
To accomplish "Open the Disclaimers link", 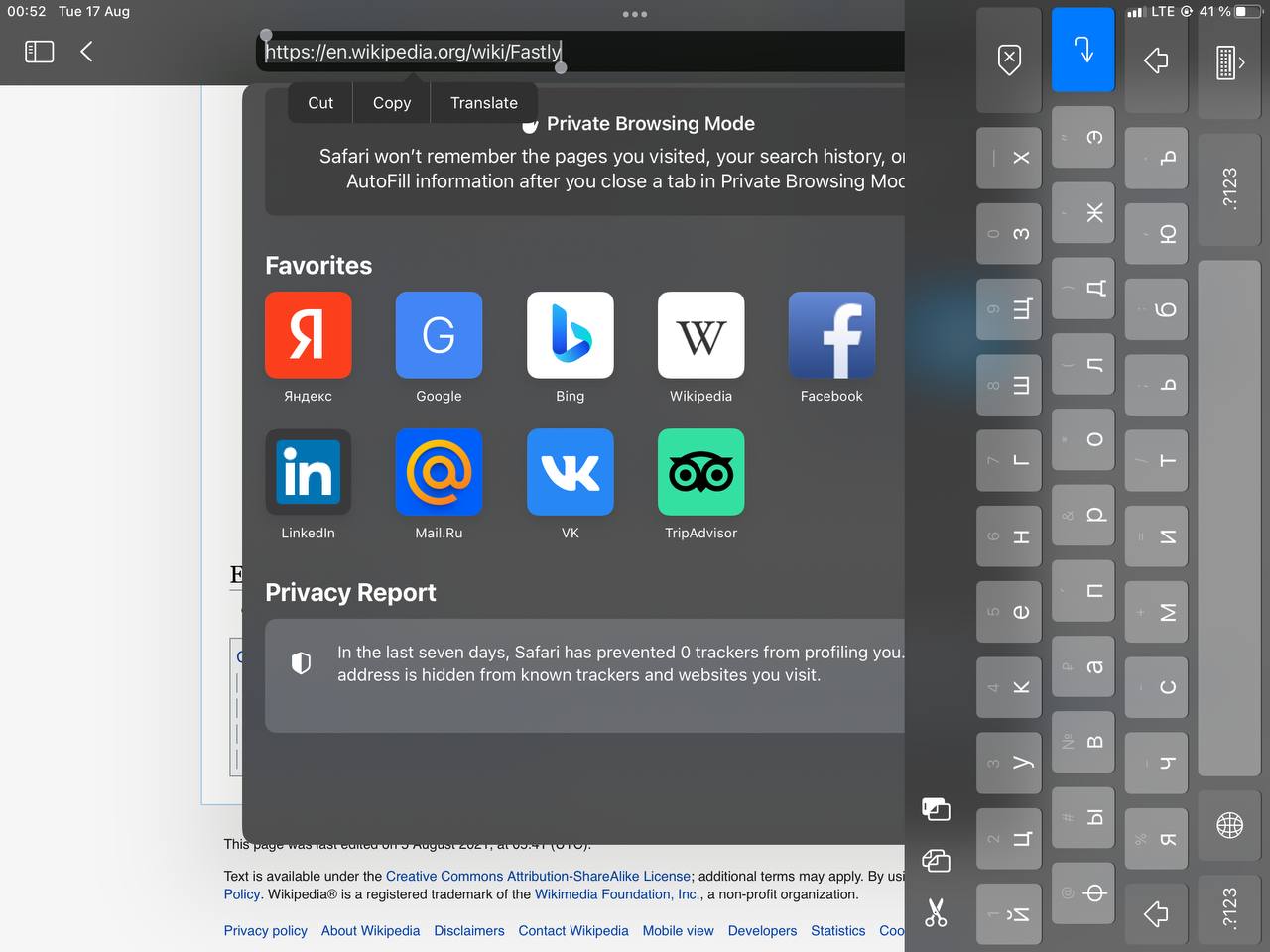I will coord(469,930).
